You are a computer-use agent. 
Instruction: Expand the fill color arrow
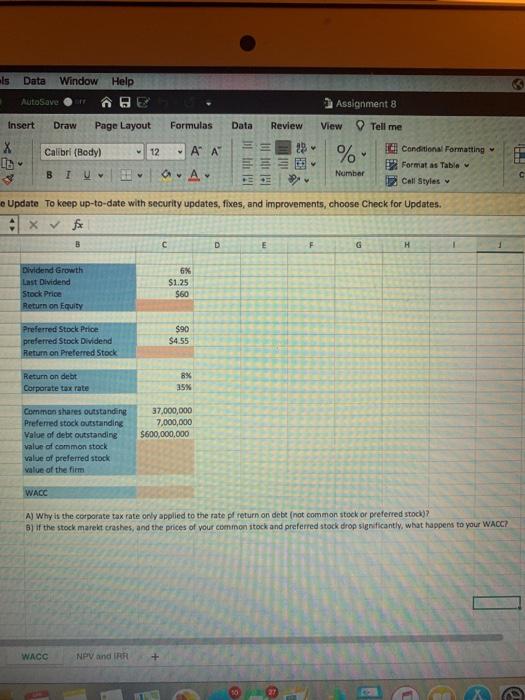(x=179, y=175)
